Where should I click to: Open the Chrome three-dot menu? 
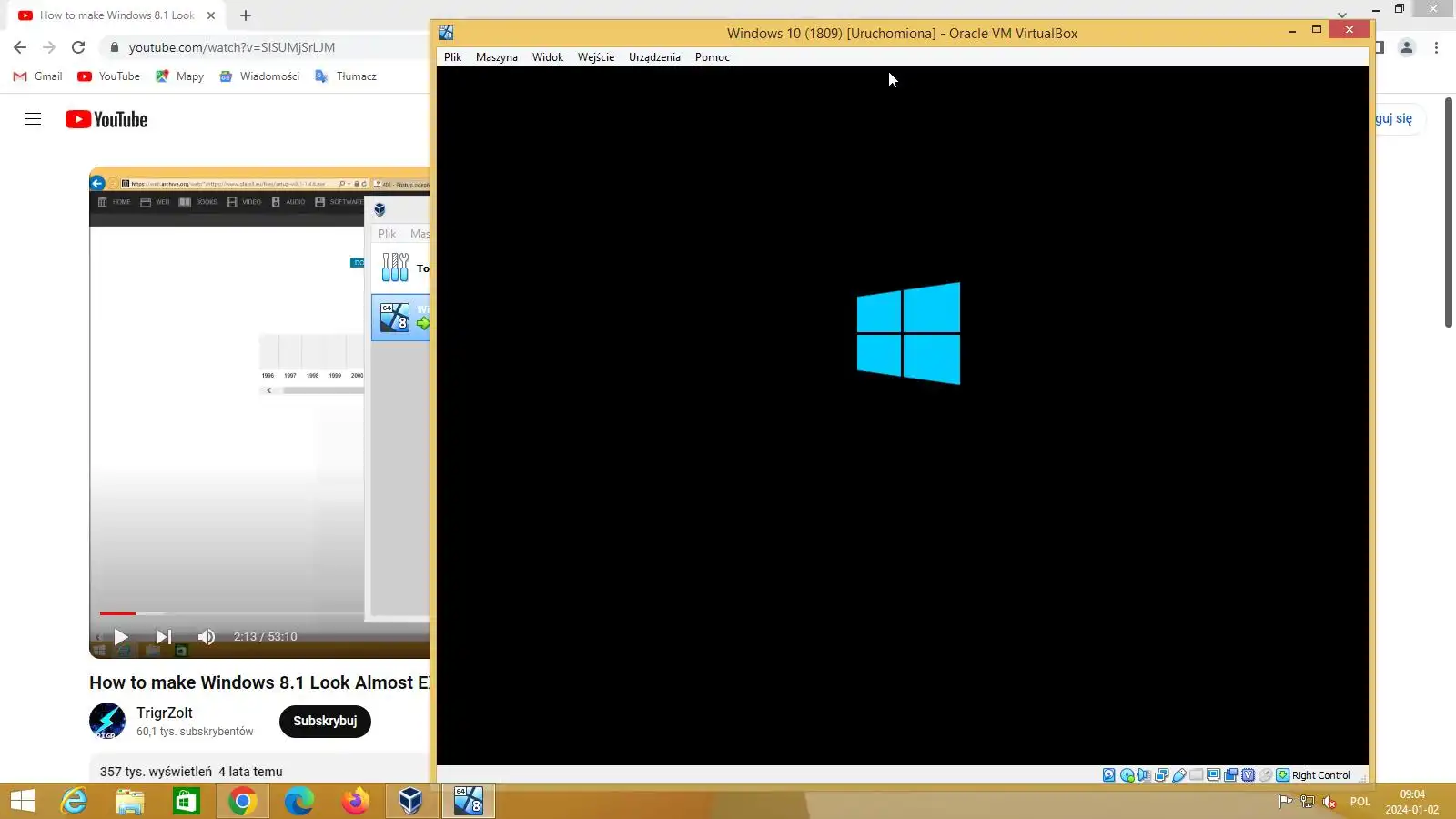click(x=1436, y=47)
